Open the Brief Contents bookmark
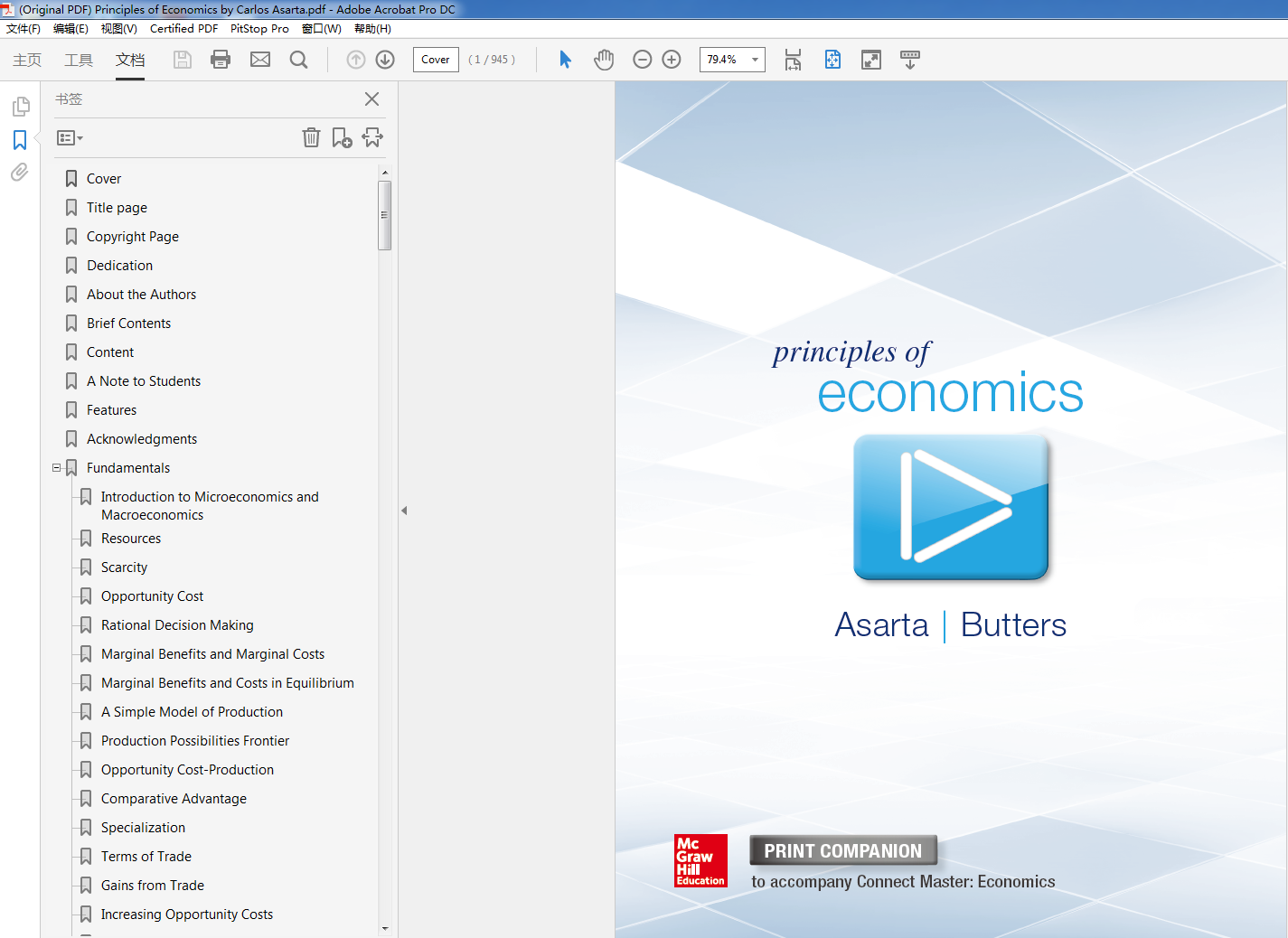The height and width of the screenshot is (938, 1288). (x=129, y=324)
